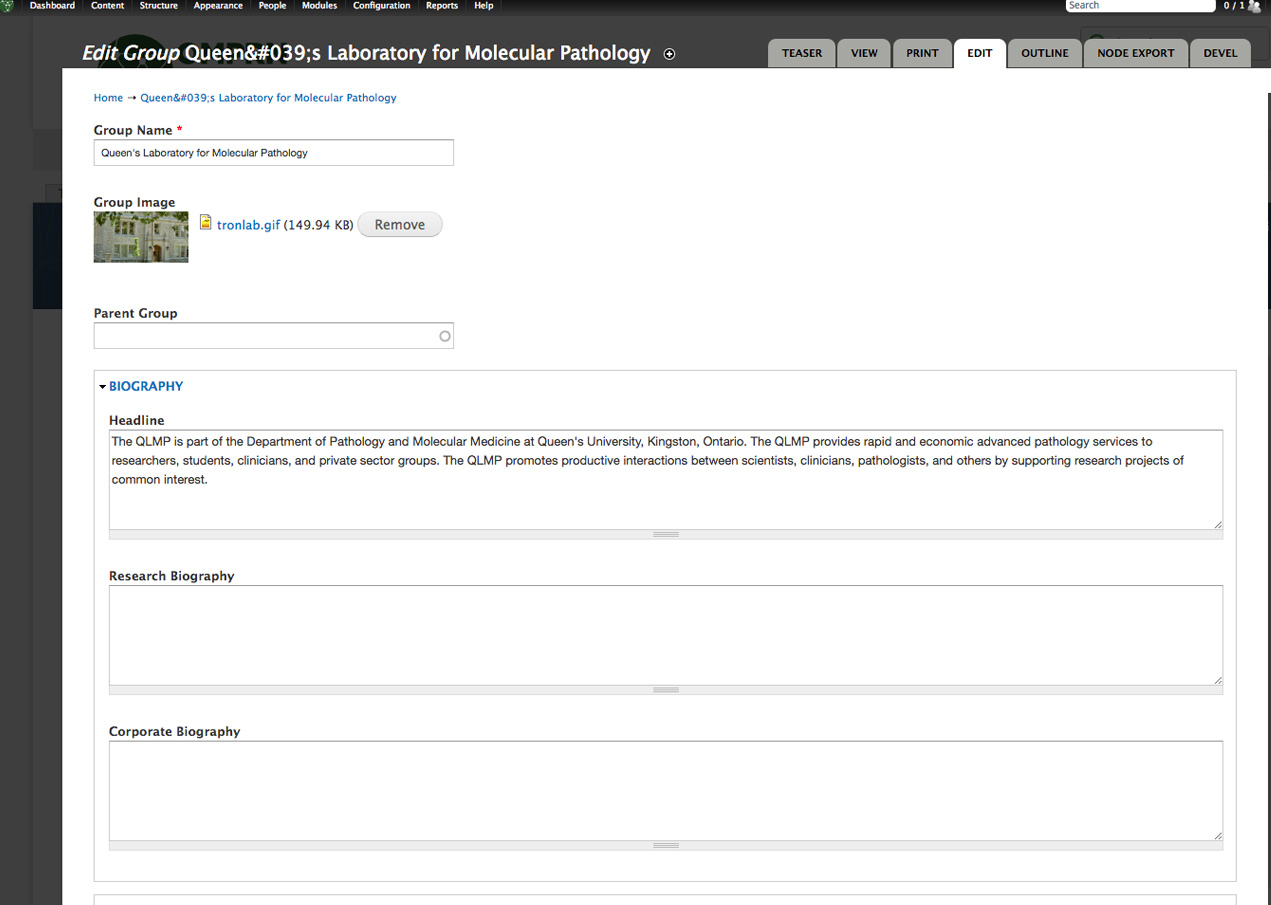The width and height of the screenshot is (1271, 905).
Task: Switch to the Node Export tab
Action: click(x=1135, y=54)
